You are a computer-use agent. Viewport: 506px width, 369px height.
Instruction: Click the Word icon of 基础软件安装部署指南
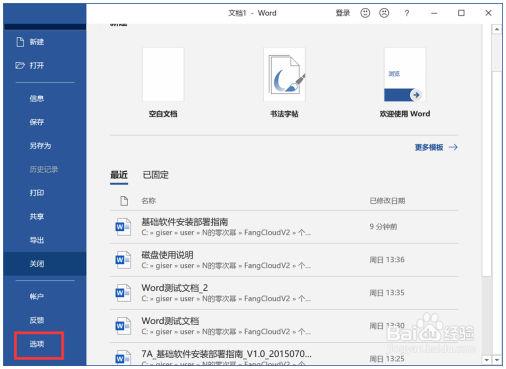point(122,227)
